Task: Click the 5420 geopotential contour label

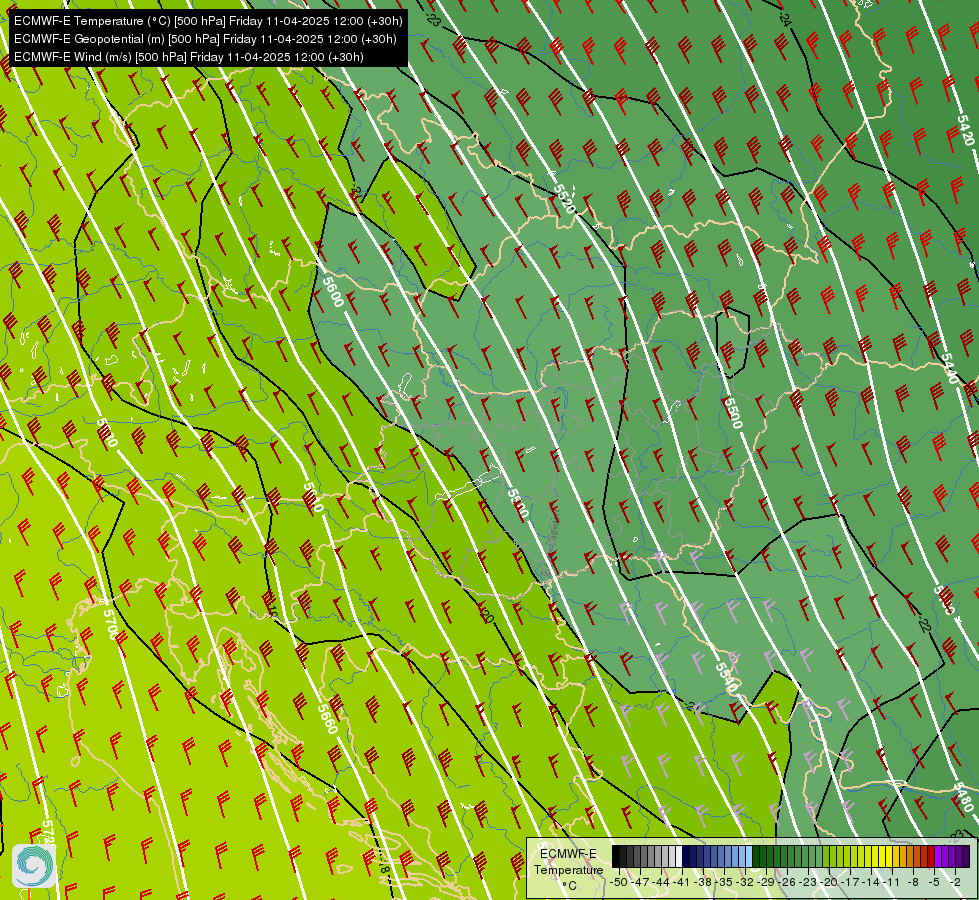Action: click(x=965, y=131)
